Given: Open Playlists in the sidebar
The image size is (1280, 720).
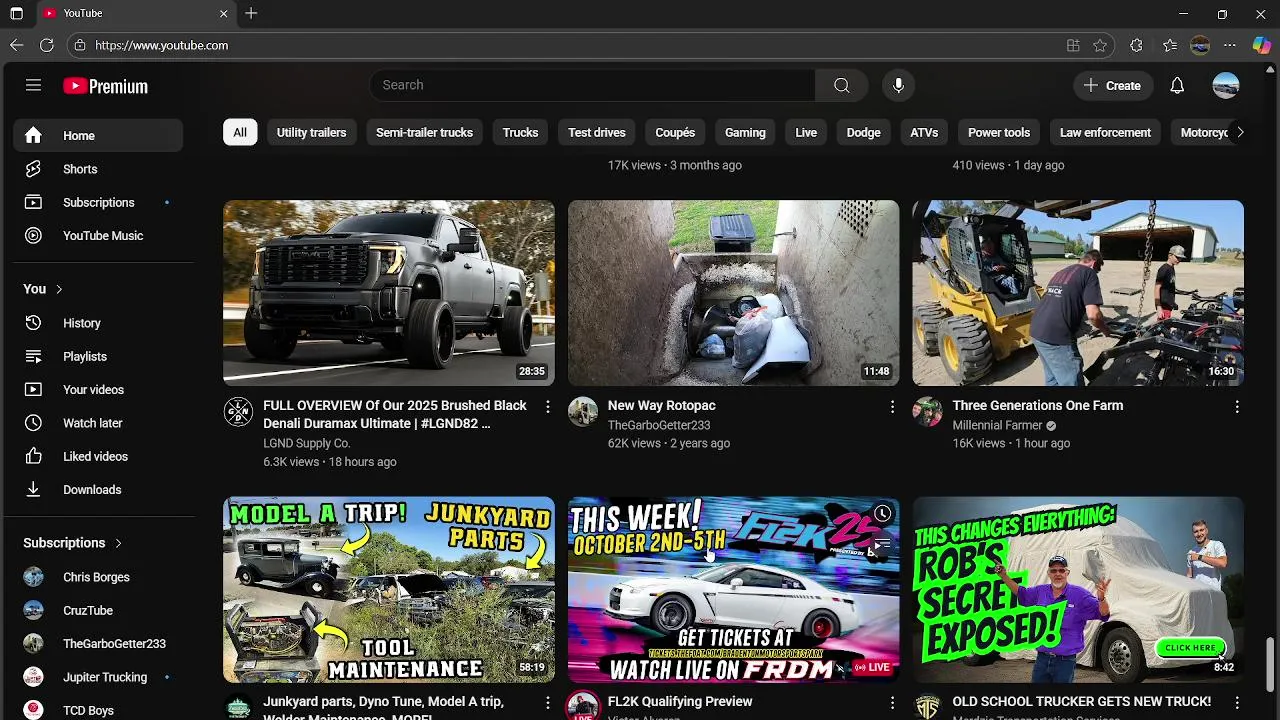Looking at the screenshot, I should pyautogui.click(x=98, y=356).
